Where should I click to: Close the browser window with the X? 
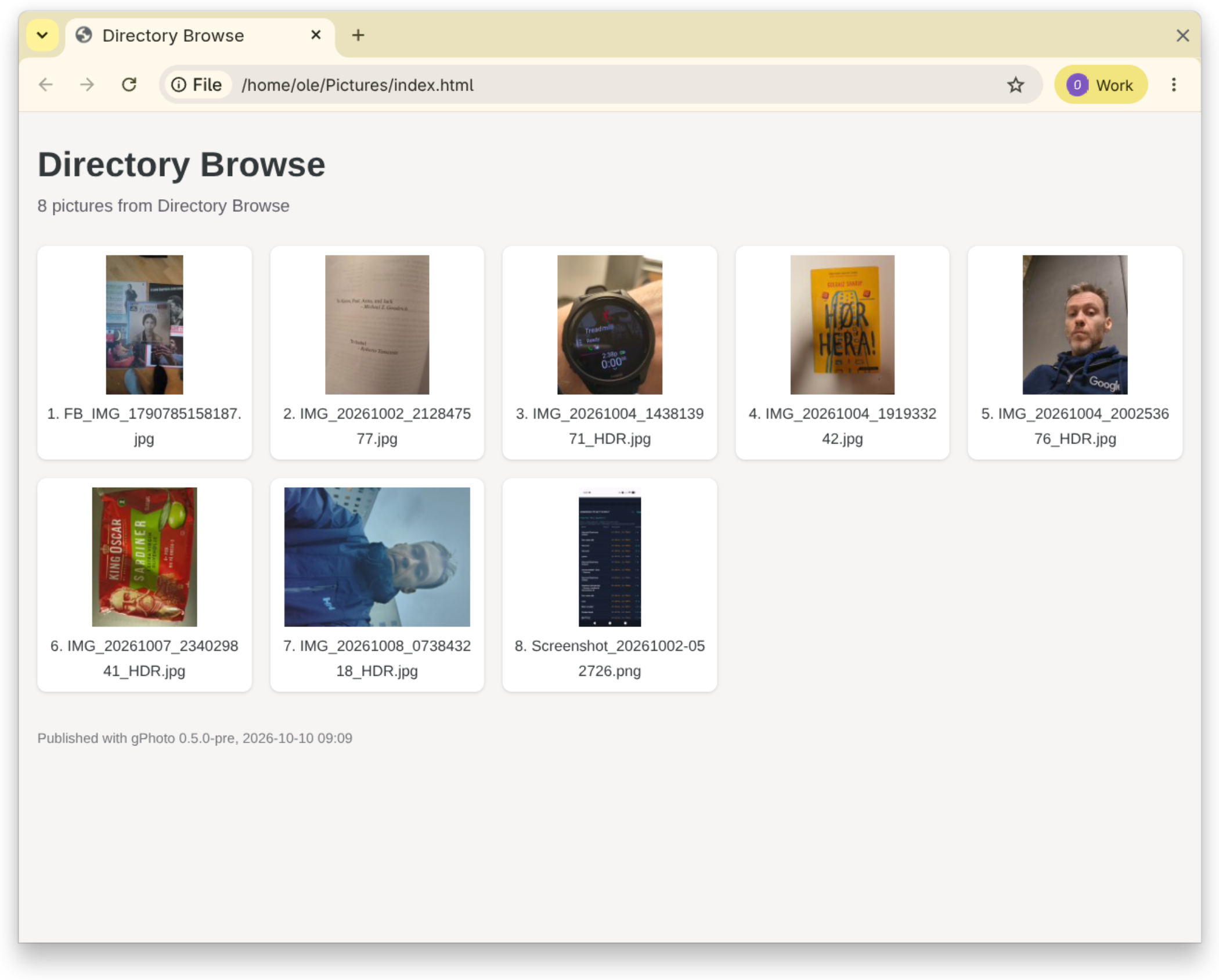pyautogui.click(x=1182, y=35)
